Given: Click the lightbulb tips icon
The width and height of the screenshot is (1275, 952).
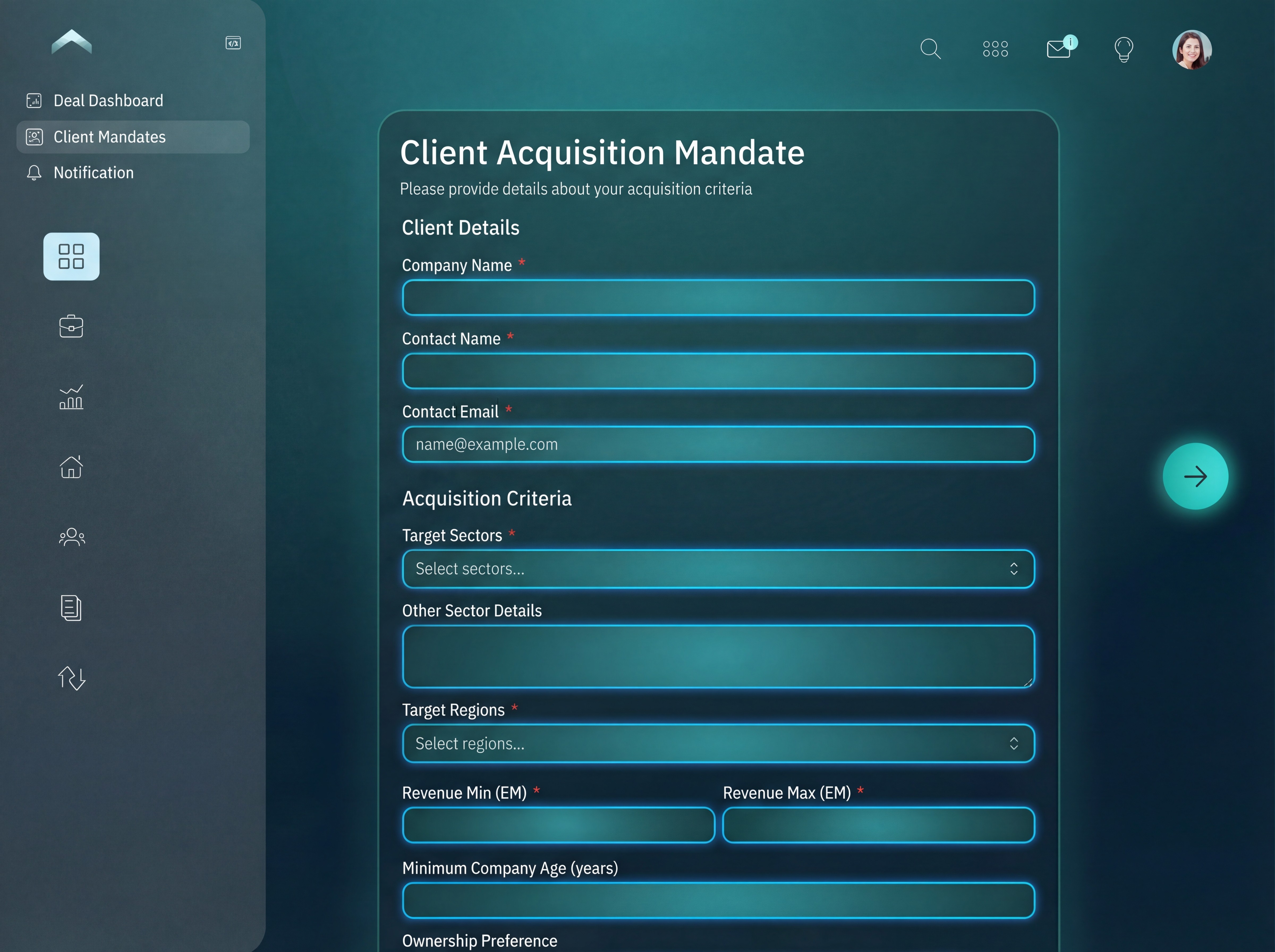Looking at the screenshot, I should [x=1124, y=50].
